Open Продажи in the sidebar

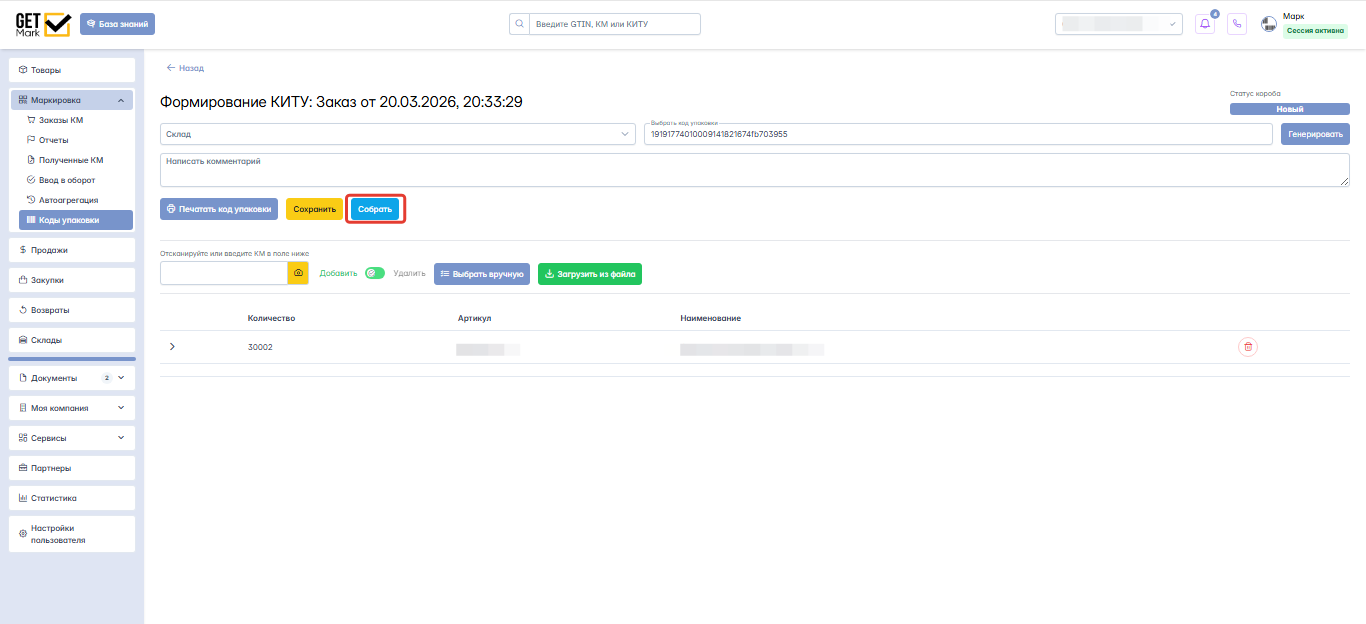point(72,250)
